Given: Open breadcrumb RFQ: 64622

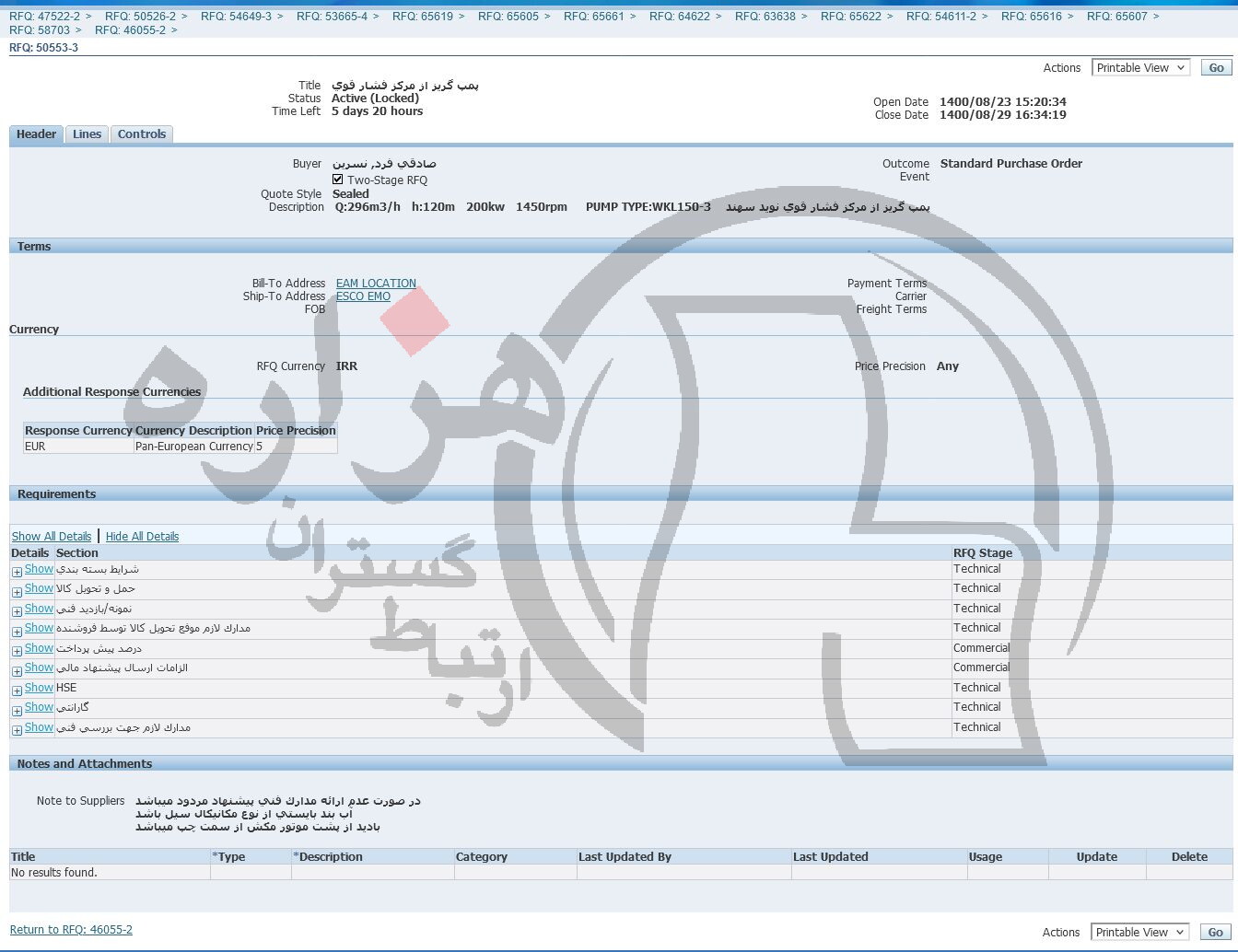Looking at the screenshot, I should pos(680,17).
